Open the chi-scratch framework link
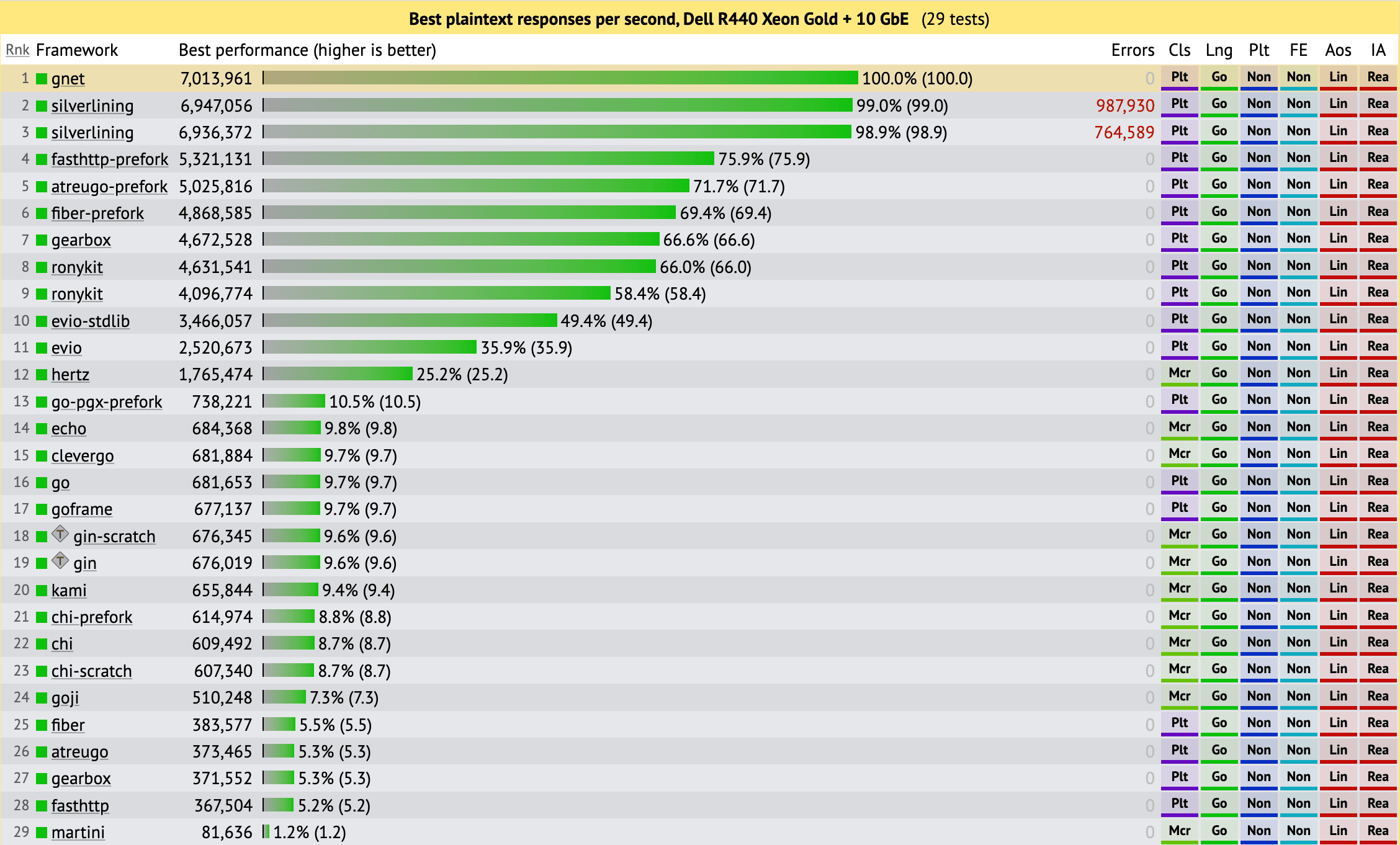Image resolution: width=1400 pixels, height=845 pixels. click(x=91, y=671)
